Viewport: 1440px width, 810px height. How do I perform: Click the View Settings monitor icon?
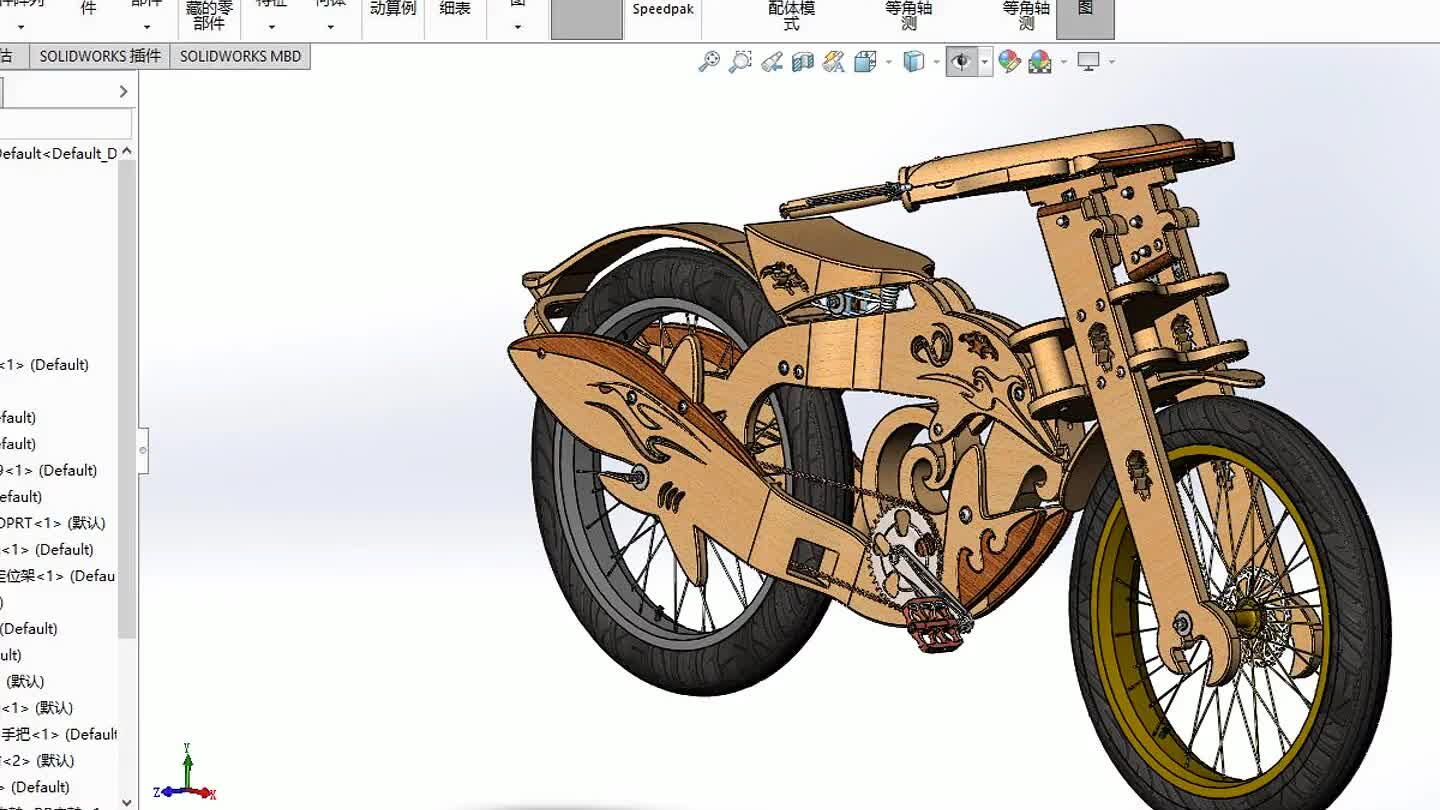pos(1089,62)
